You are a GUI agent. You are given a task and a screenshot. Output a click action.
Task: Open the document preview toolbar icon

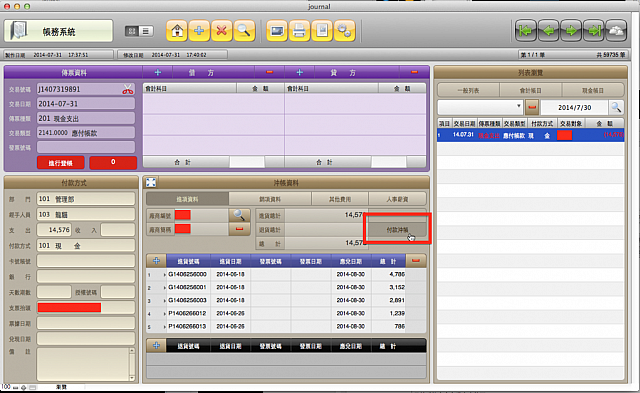tap(322, 31)
